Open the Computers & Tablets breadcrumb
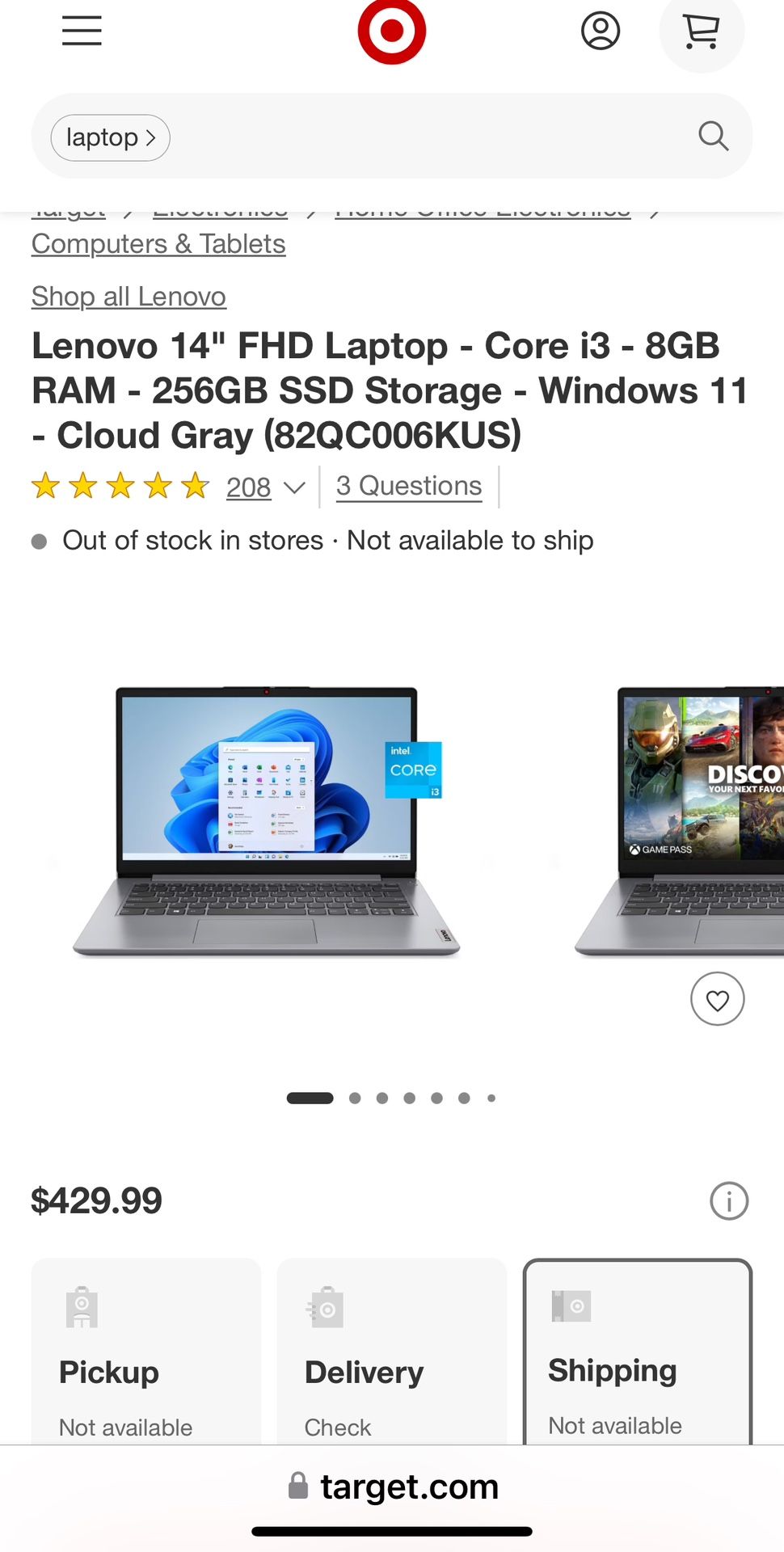 coord(158,244)
